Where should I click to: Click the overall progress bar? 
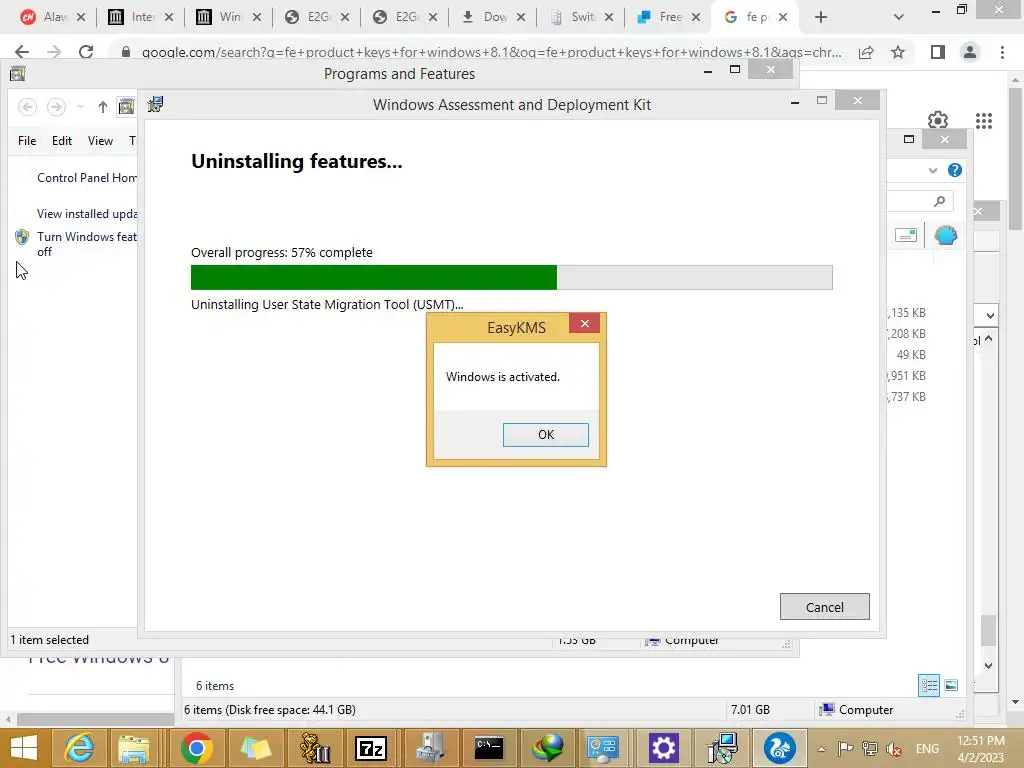click(511, 278)
